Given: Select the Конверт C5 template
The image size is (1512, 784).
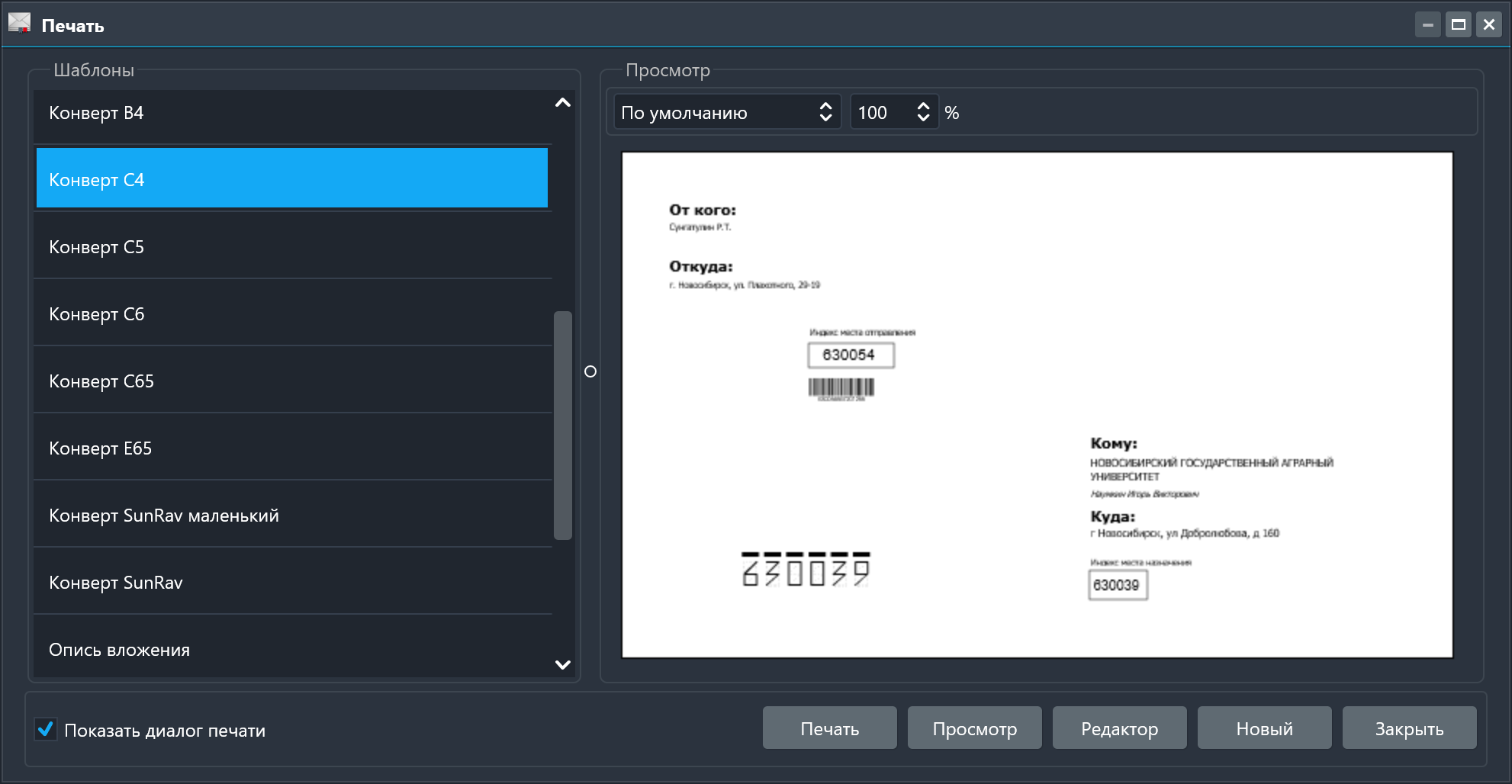Looking at the screenshot, I should [292, 246].
